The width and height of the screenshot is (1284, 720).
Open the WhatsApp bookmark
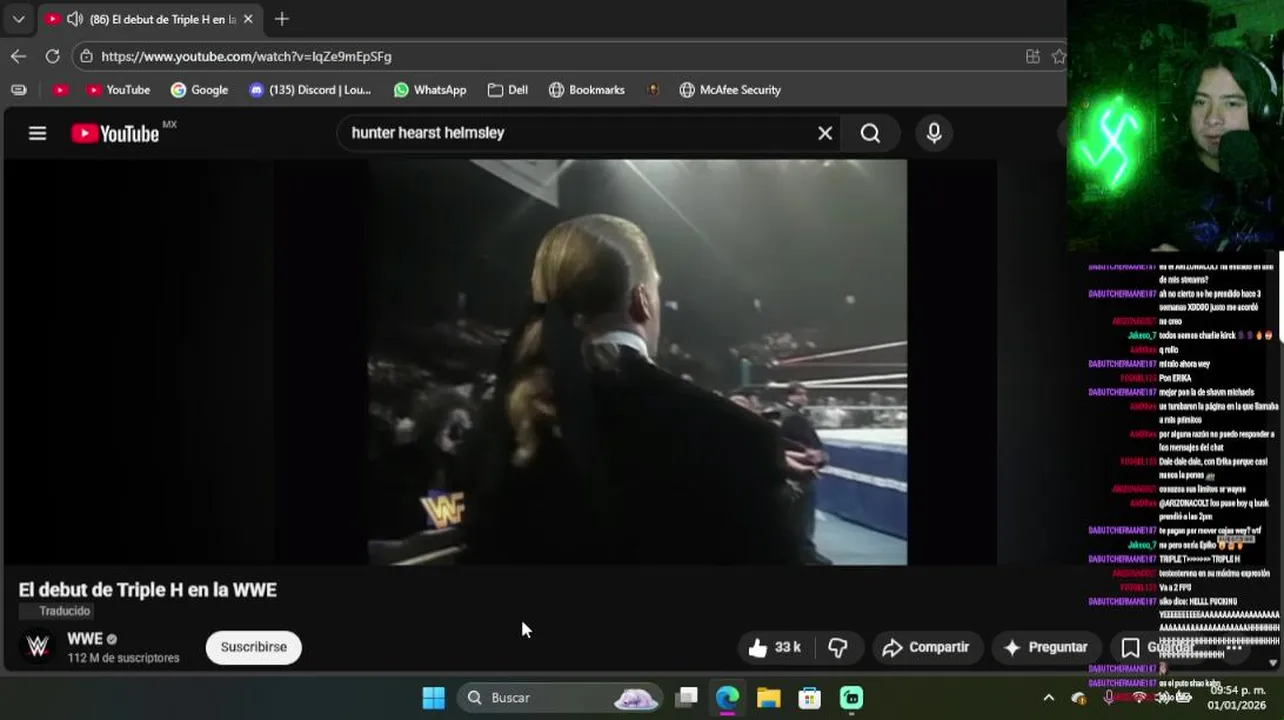(x=429, y=90)
